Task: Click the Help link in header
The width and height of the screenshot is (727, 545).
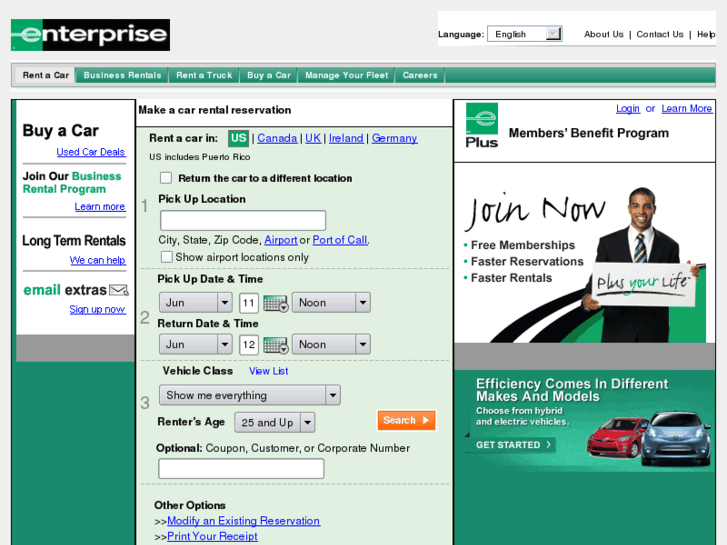Action: 706,34
